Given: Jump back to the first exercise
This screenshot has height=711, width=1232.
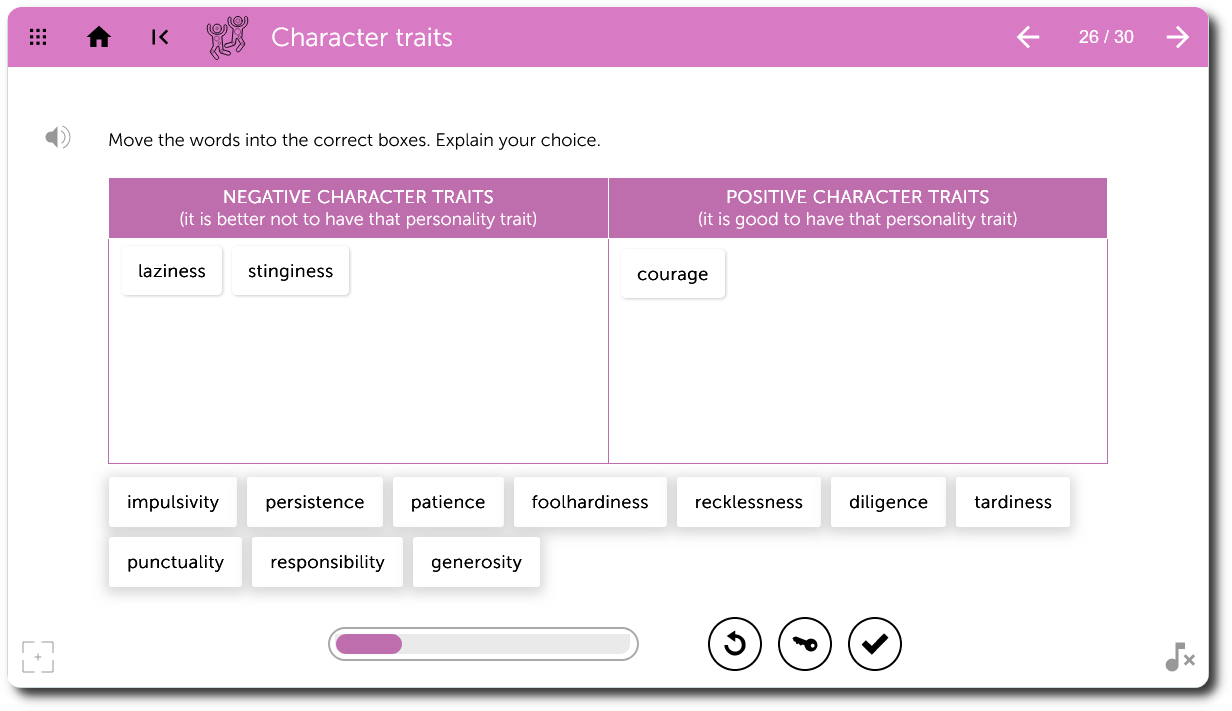Looking at the screenshot, I should pyautogui.click(x=159, y=38).
